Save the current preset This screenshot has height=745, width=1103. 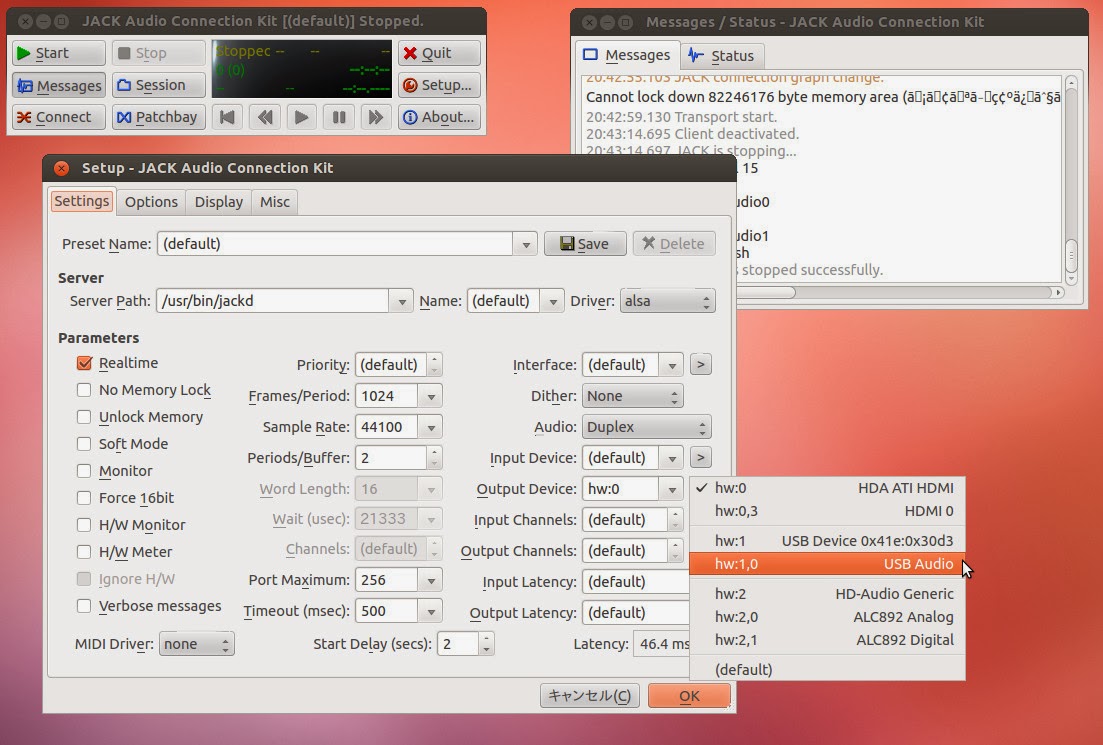585,243
